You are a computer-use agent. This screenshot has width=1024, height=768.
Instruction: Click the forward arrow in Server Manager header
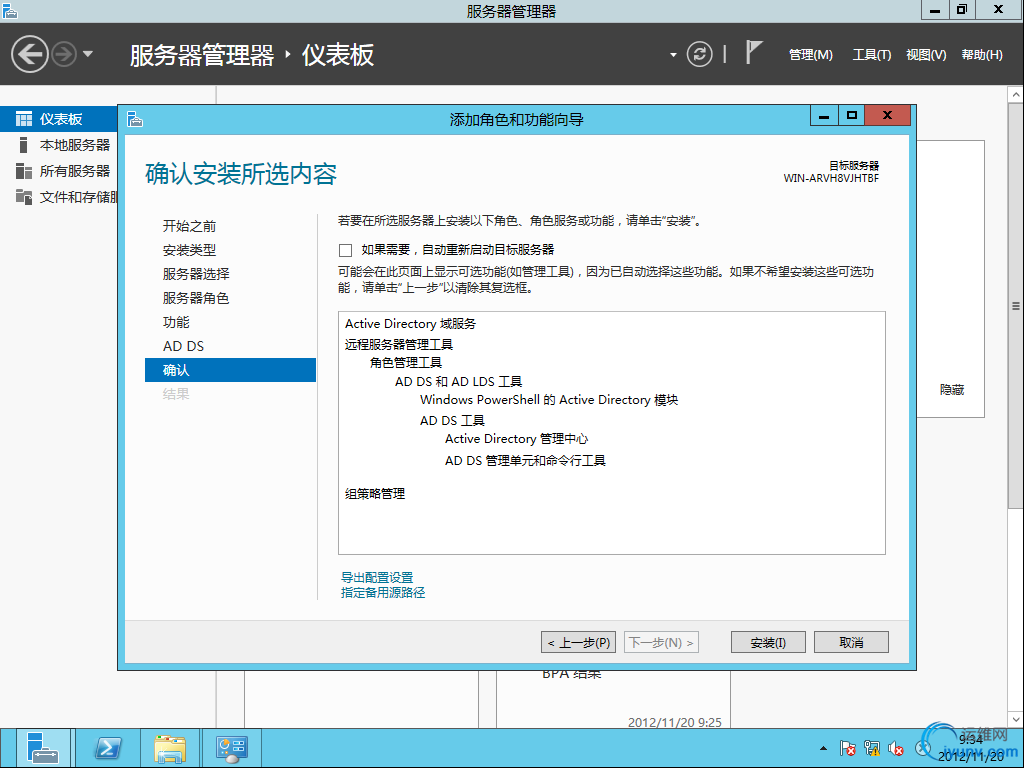64,54
